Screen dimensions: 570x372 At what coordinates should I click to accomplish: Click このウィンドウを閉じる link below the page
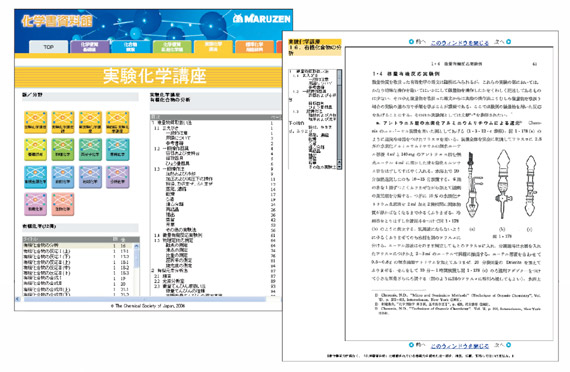(459, 346)
